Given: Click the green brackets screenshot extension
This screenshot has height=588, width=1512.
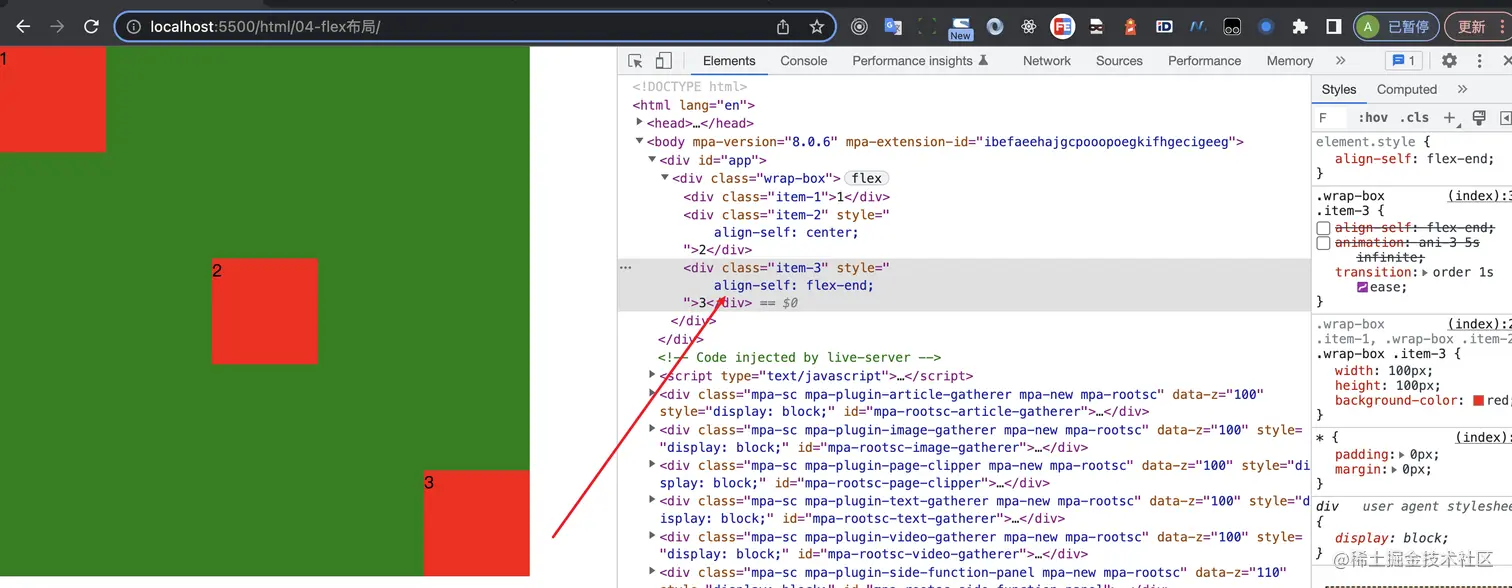Looking at the screenshot, I should click(x=927, y=27).
